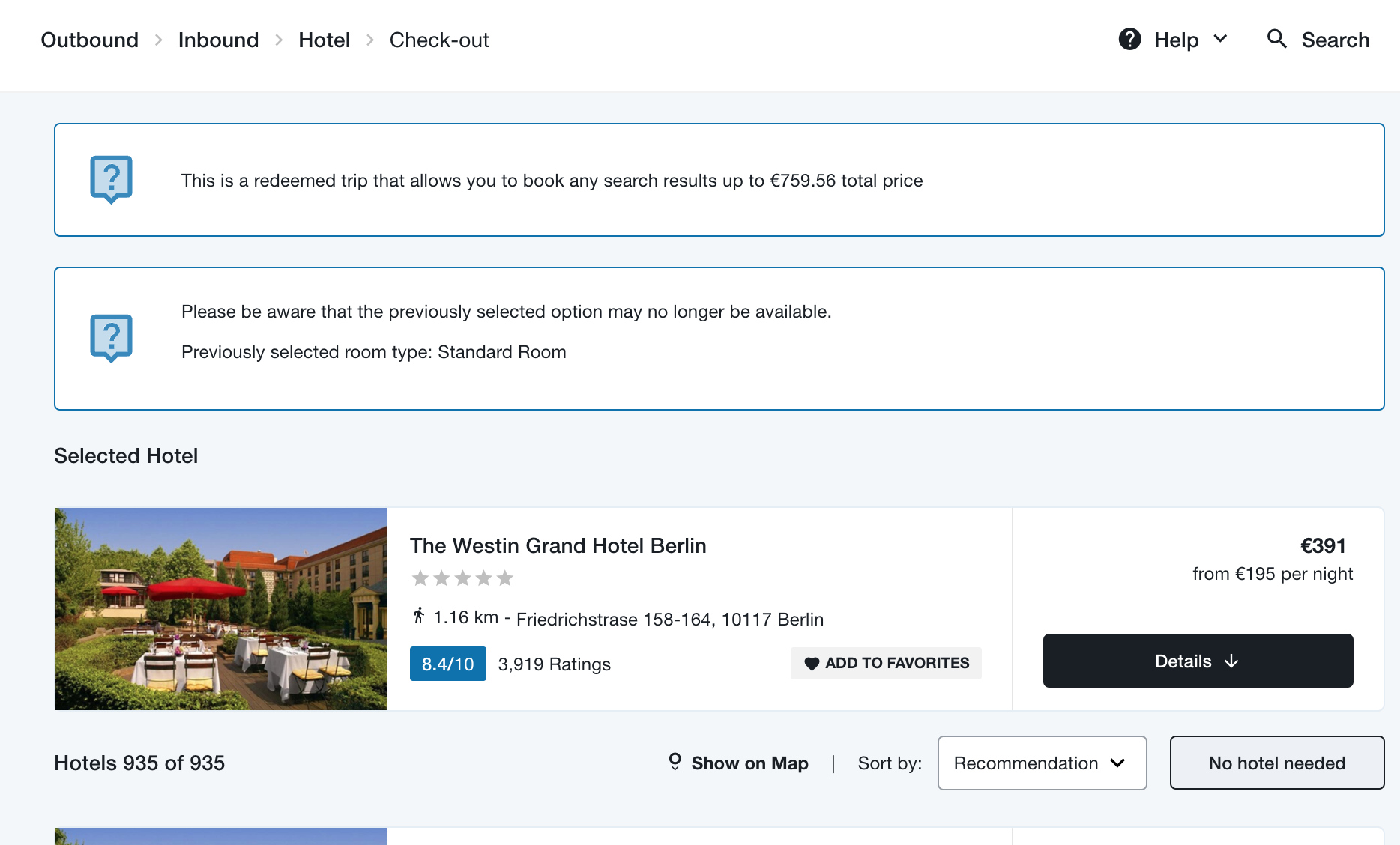
Task: Click the Friedrichstrase 158-164 address
Action: click(x=670, y=619)
